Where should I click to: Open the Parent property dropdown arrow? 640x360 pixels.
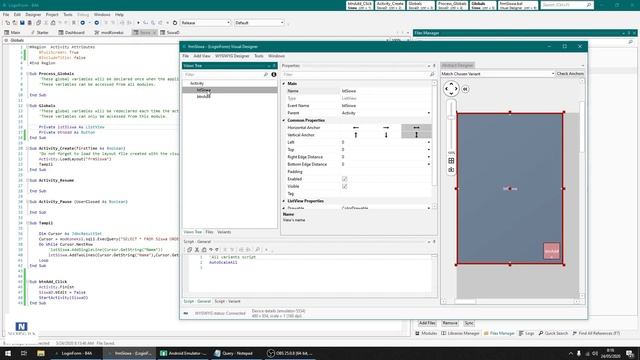point(429,113)
